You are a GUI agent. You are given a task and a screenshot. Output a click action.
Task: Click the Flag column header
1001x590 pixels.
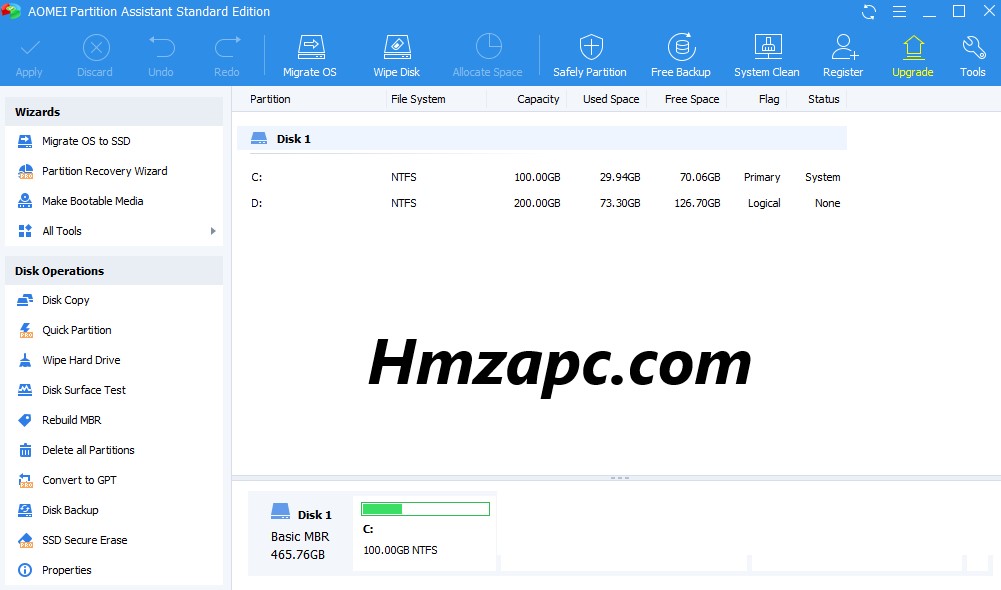[x=769, y=99]
